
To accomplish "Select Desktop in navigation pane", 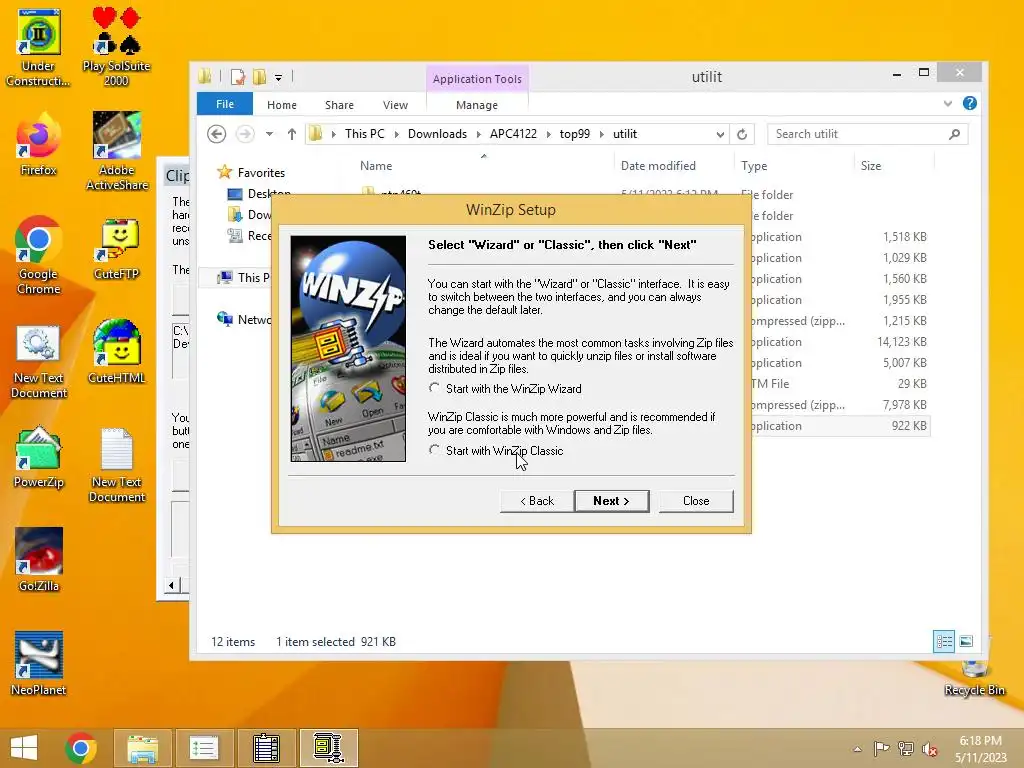I will pyautogui.click(x=259, y=194).
